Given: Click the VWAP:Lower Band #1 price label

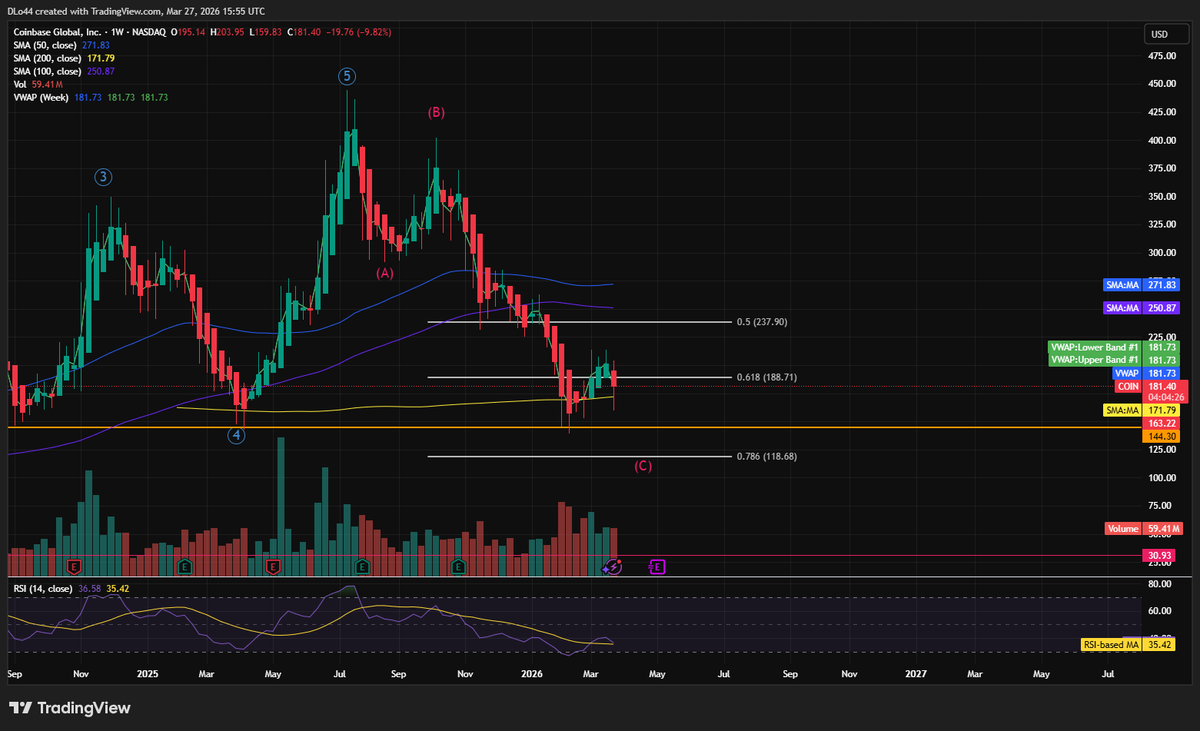Looking at the screenshot, I should (1114, 347).
